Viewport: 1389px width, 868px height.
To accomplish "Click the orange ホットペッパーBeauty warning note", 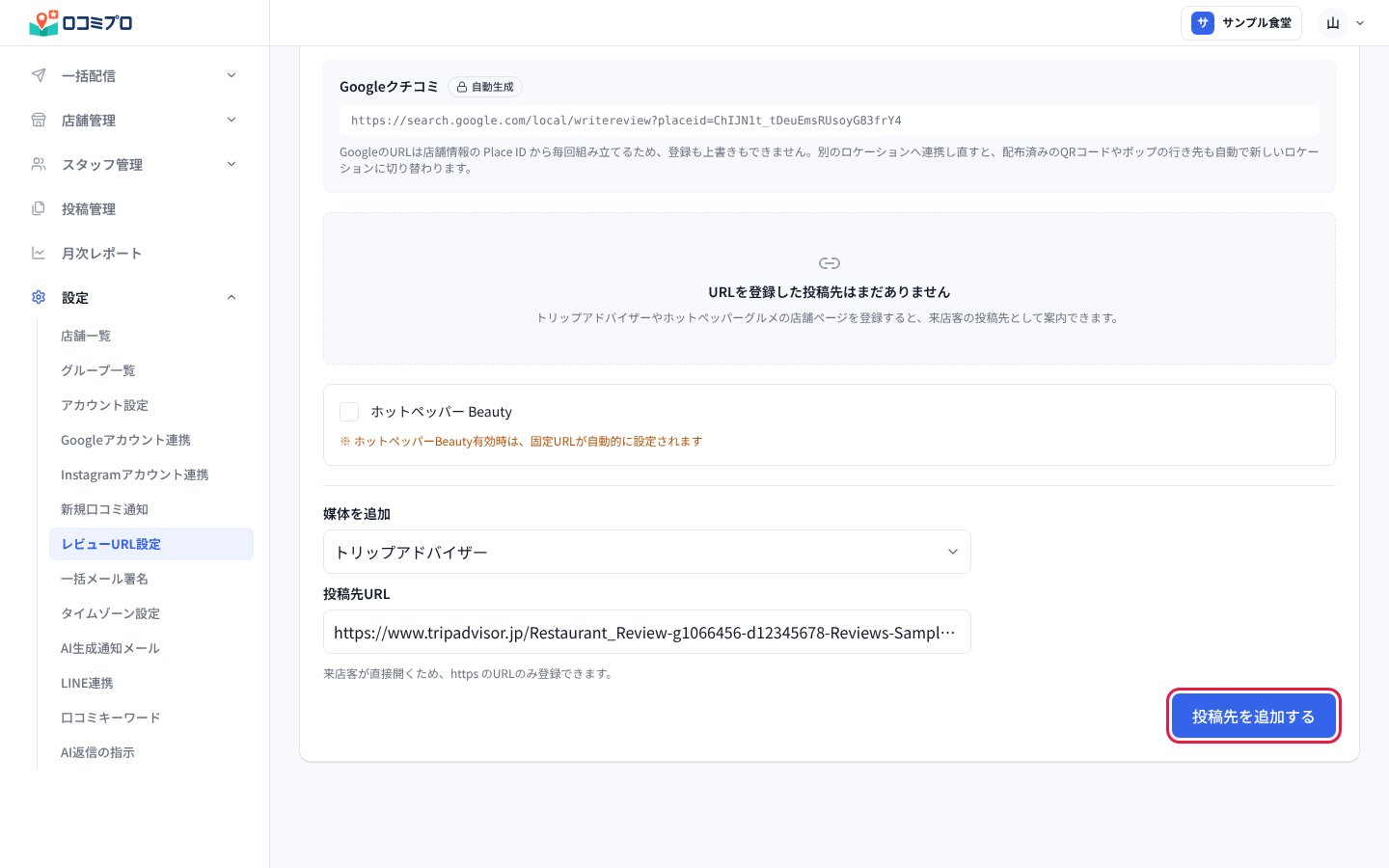I will click(521, 442).
